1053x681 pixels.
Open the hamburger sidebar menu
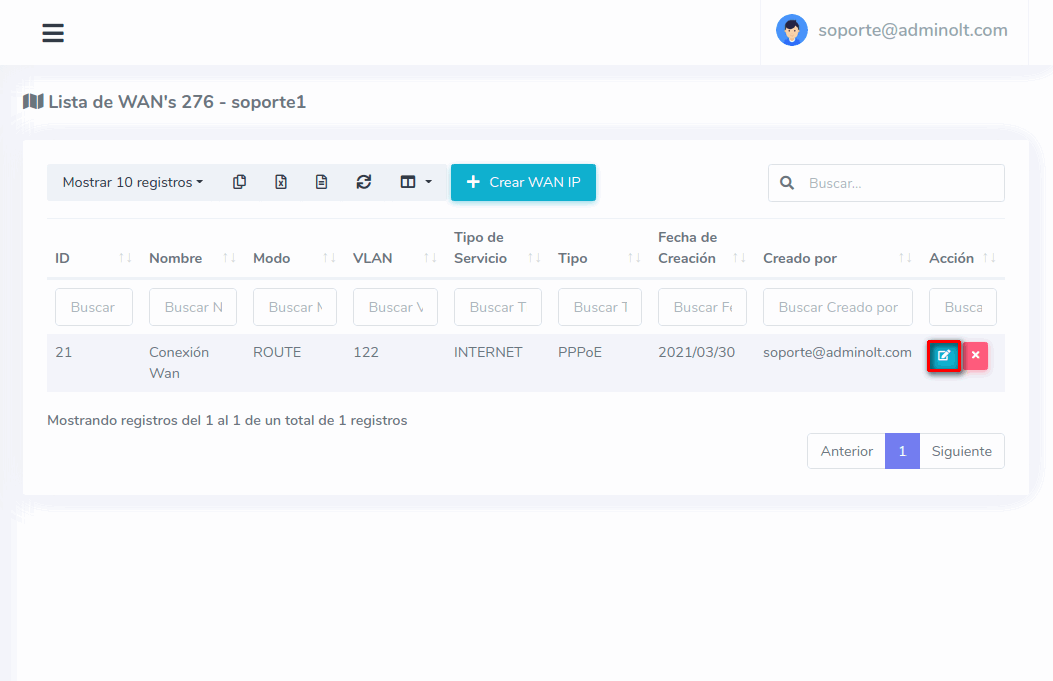pyautogui.click(x=53, y=33)
